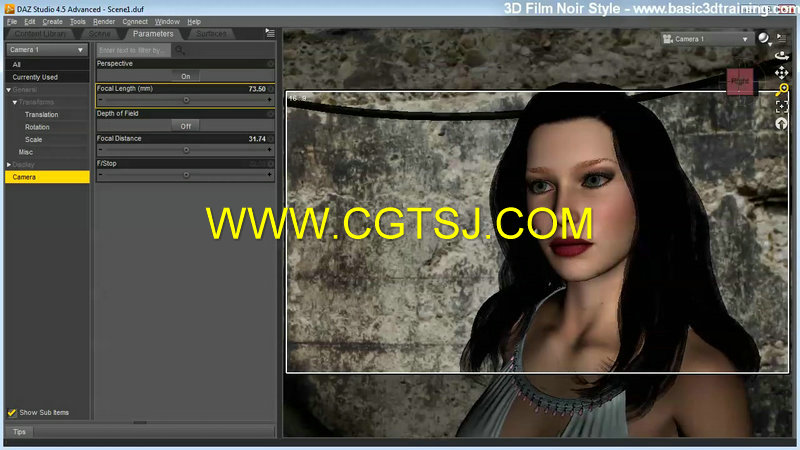Image resolution: width=800 pixels, height=450 pixels.
Task: Select Currently Used properties filter
Action: 47,77
